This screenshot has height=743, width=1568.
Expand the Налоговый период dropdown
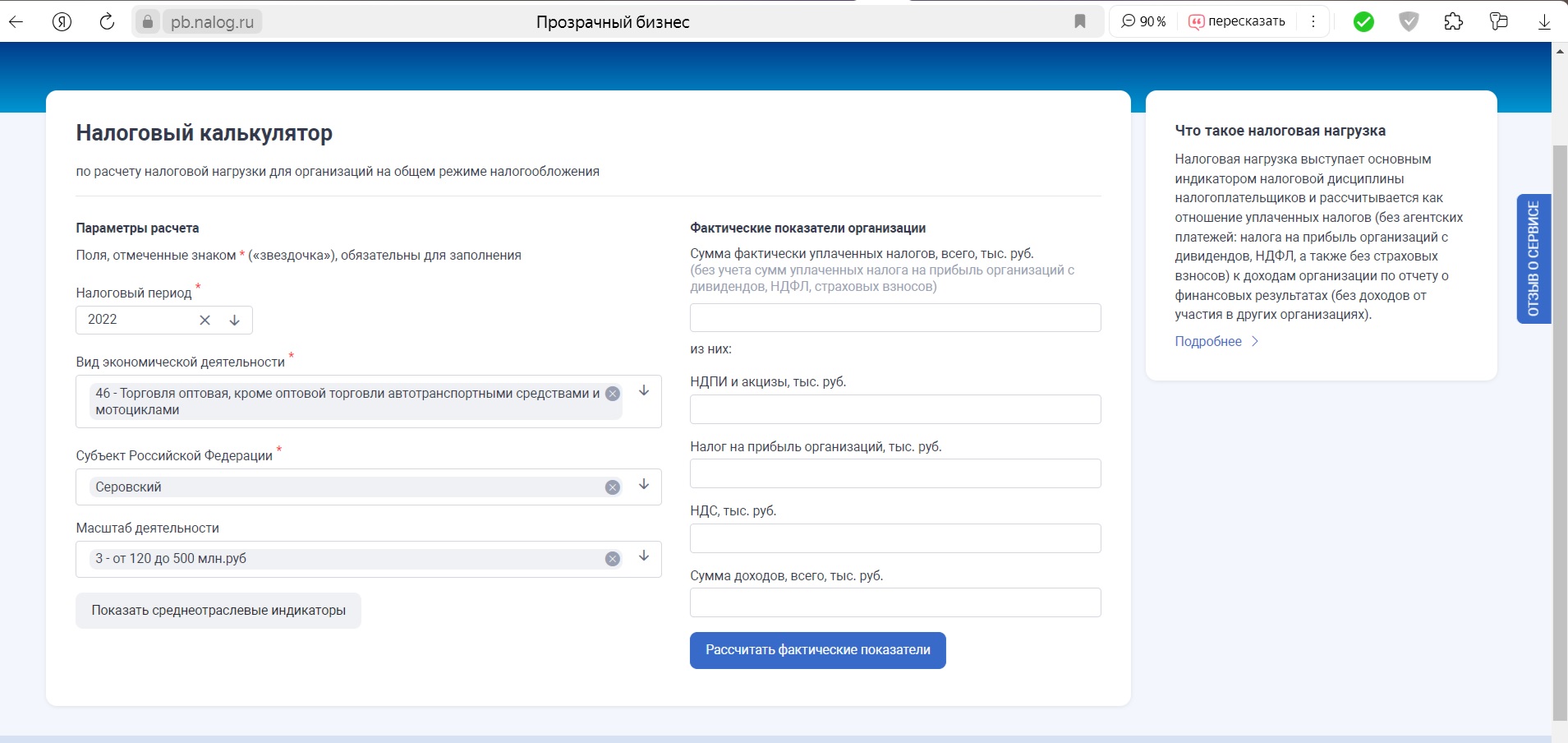tap(235, 321)
